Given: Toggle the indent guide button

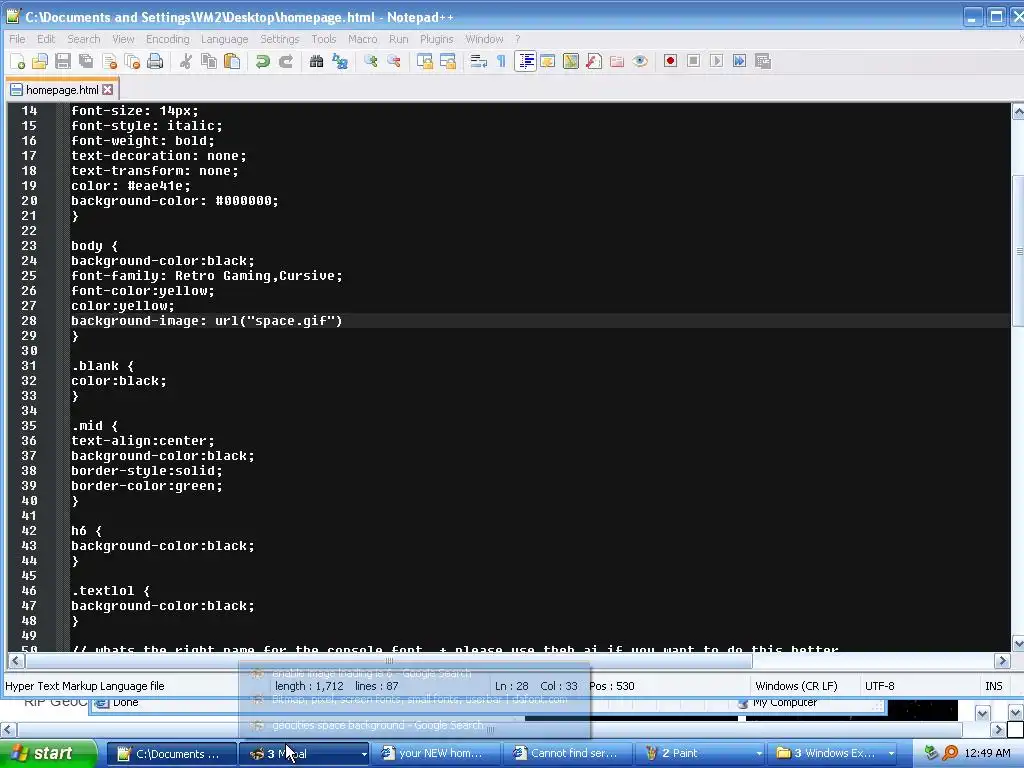Looking at the screenshot, I should (x=525, y=61).
